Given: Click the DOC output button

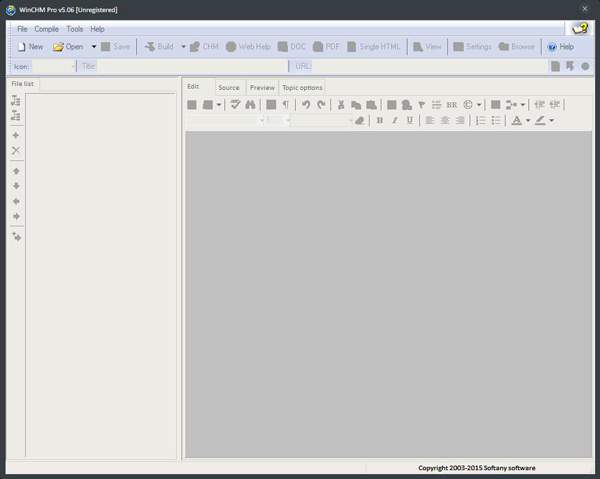Looking at the screenshot, I should click(x=292, y=47).
